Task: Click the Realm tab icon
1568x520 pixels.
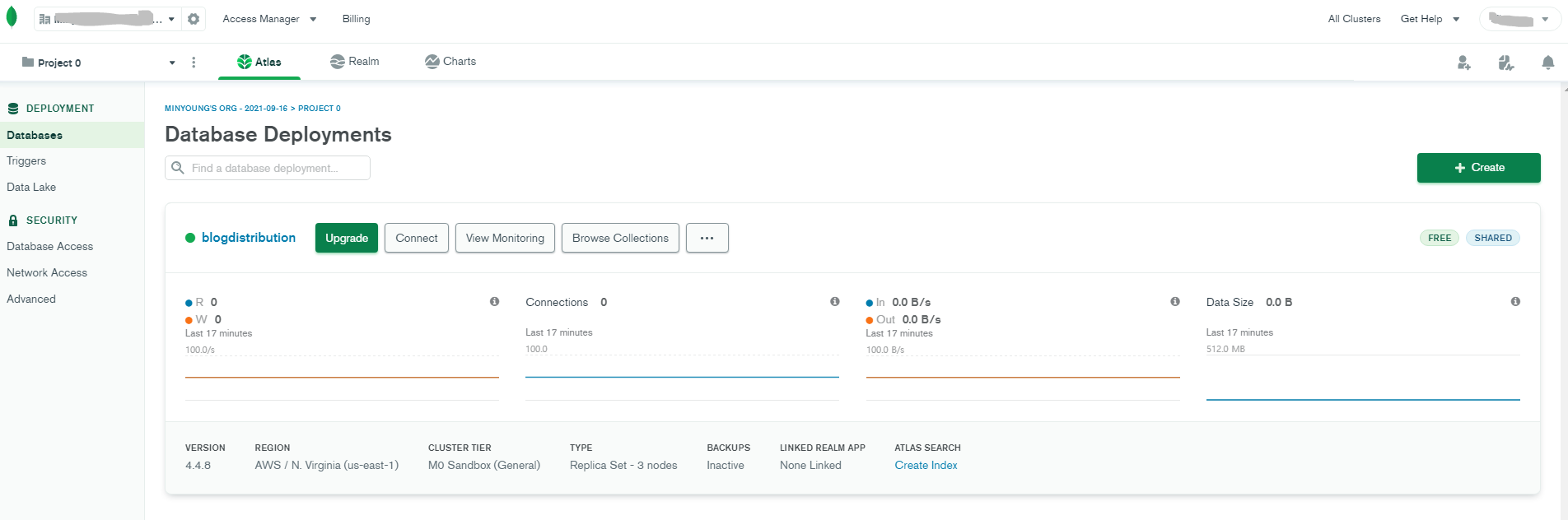Action: click(338, 62)
